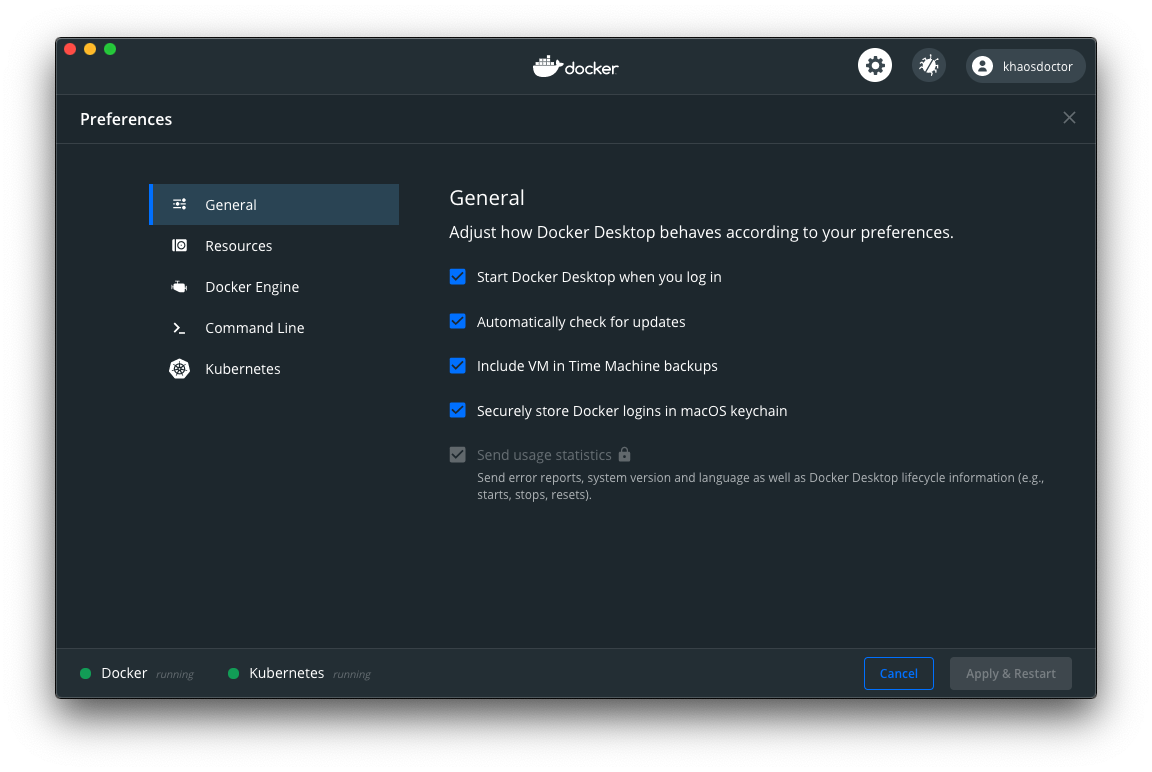
Task: Click the Cancel button
Action: point(899,674)
